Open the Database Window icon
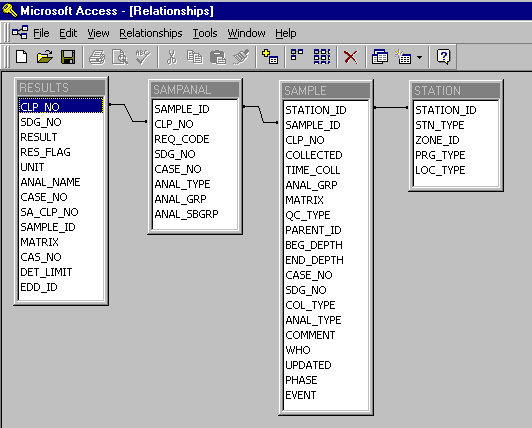The image size is (532, 428). tap(380, 57)
